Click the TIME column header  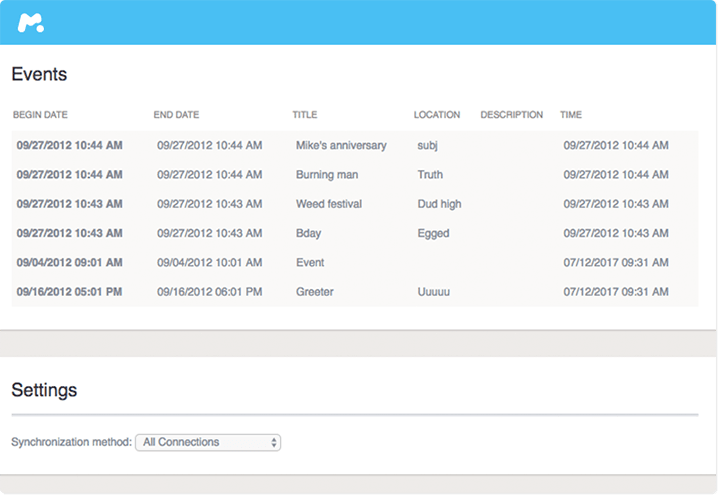pos(571,115)
